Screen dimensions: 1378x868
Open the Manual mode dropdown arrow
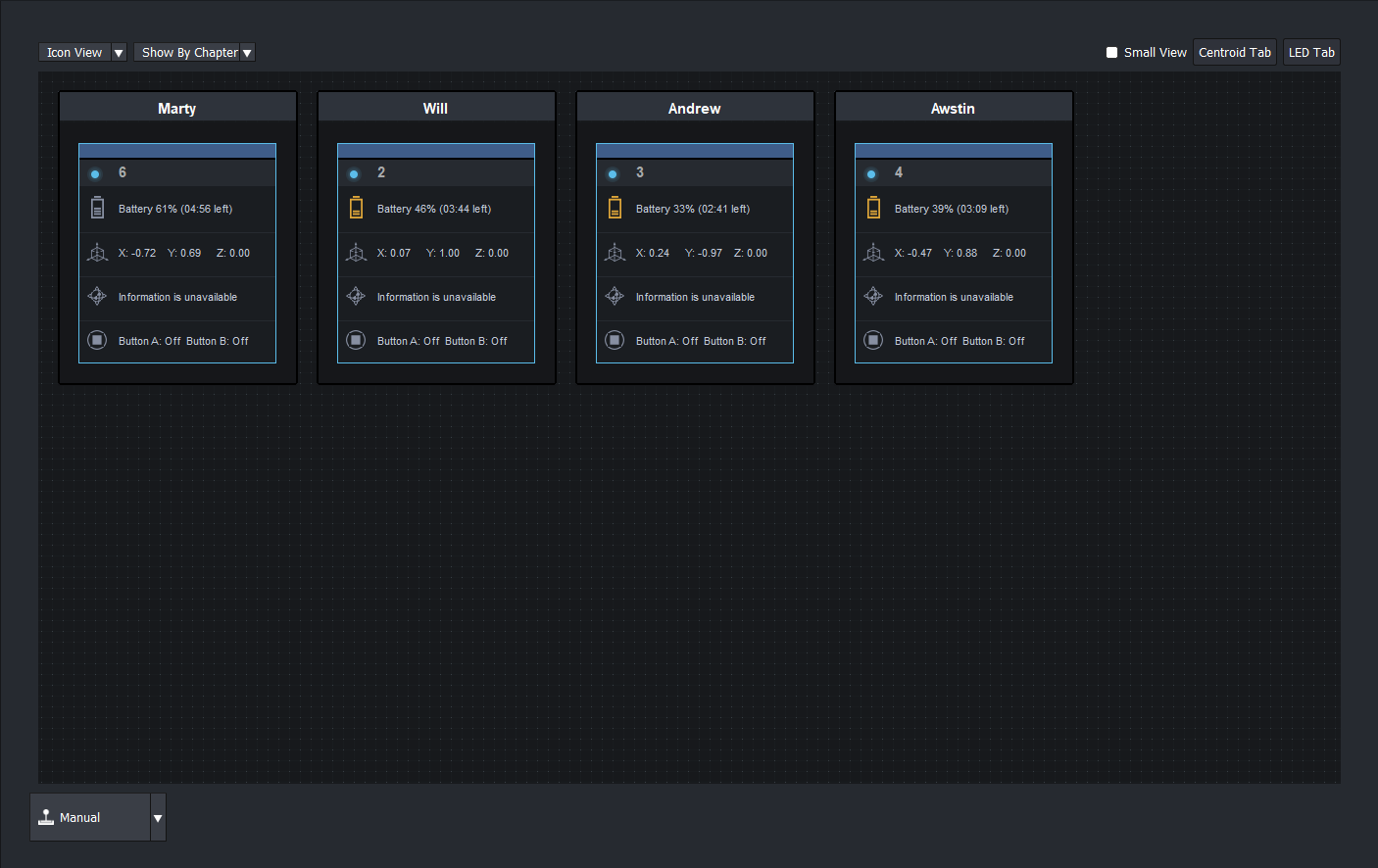coord(158,818)
